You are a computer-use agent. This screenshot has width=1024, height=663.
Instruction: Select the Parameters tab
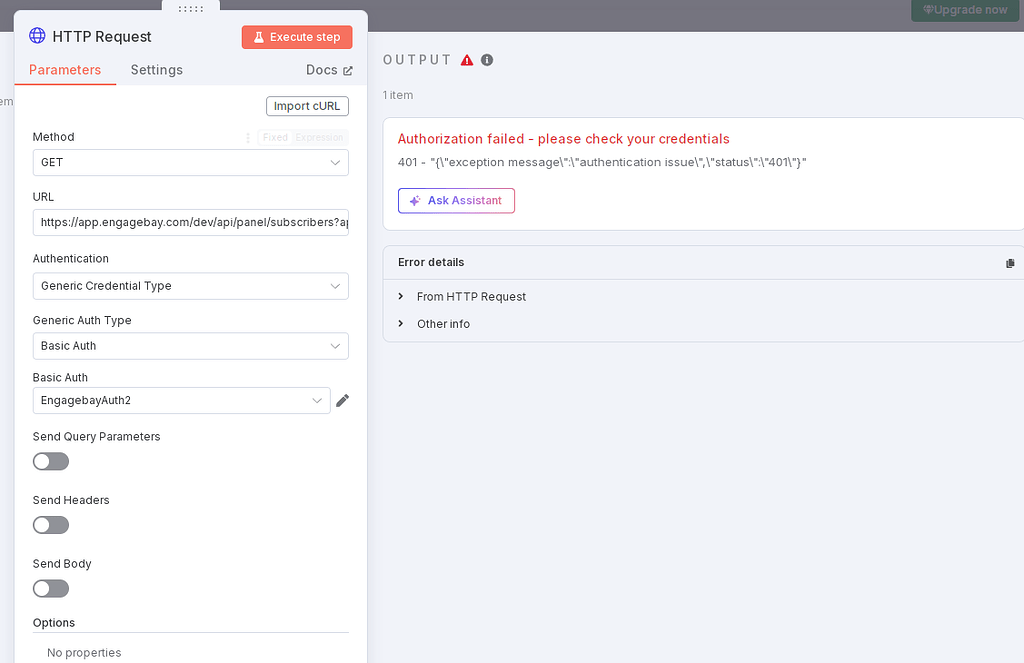[x=65, y=70]
